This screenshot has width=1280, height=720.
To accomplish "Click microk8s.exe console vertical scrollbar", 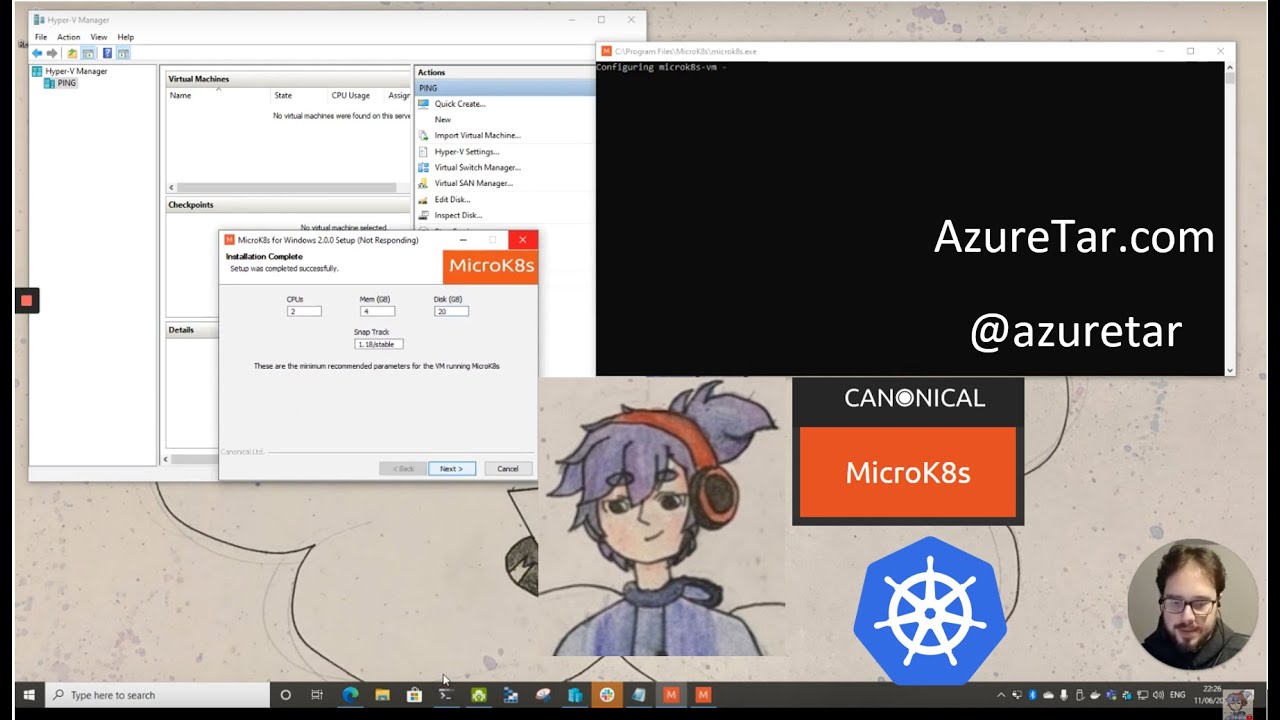I will point(1230,219).
